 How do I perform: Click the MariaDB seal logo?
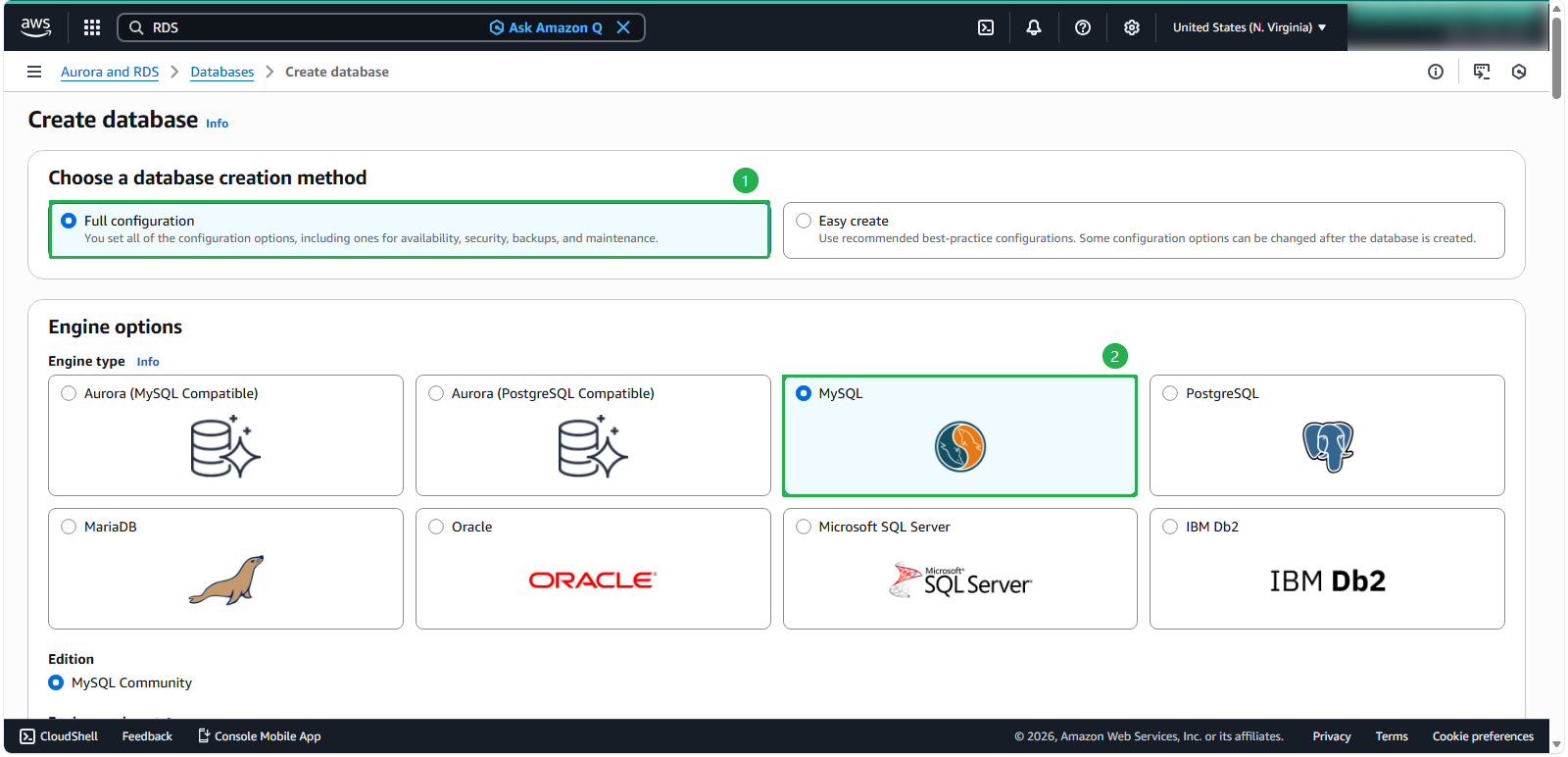[x=226, y=580]
